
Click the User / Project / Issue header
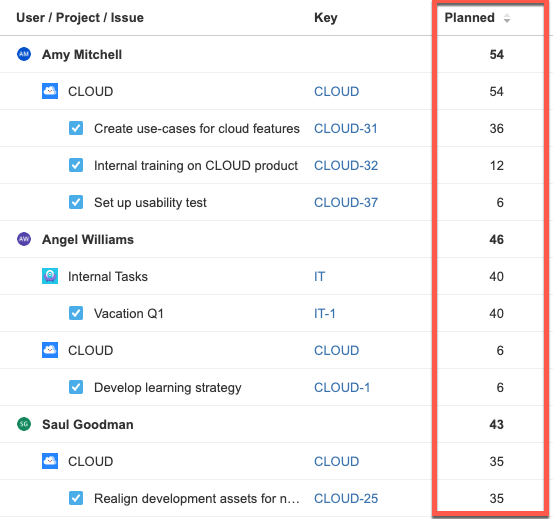[80, 18]
